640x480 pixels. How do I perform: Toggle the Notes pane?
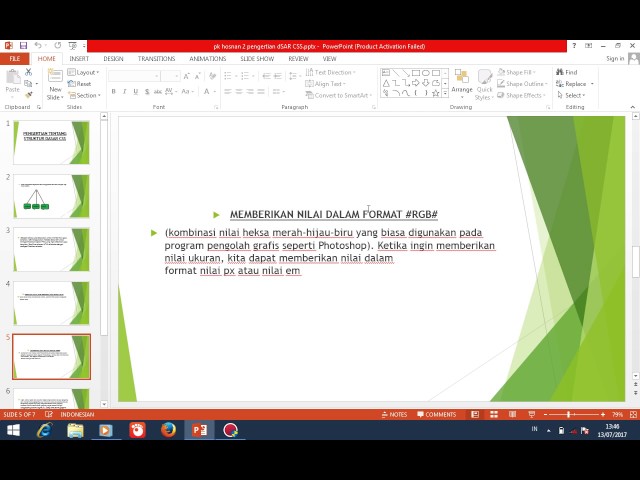394,414
